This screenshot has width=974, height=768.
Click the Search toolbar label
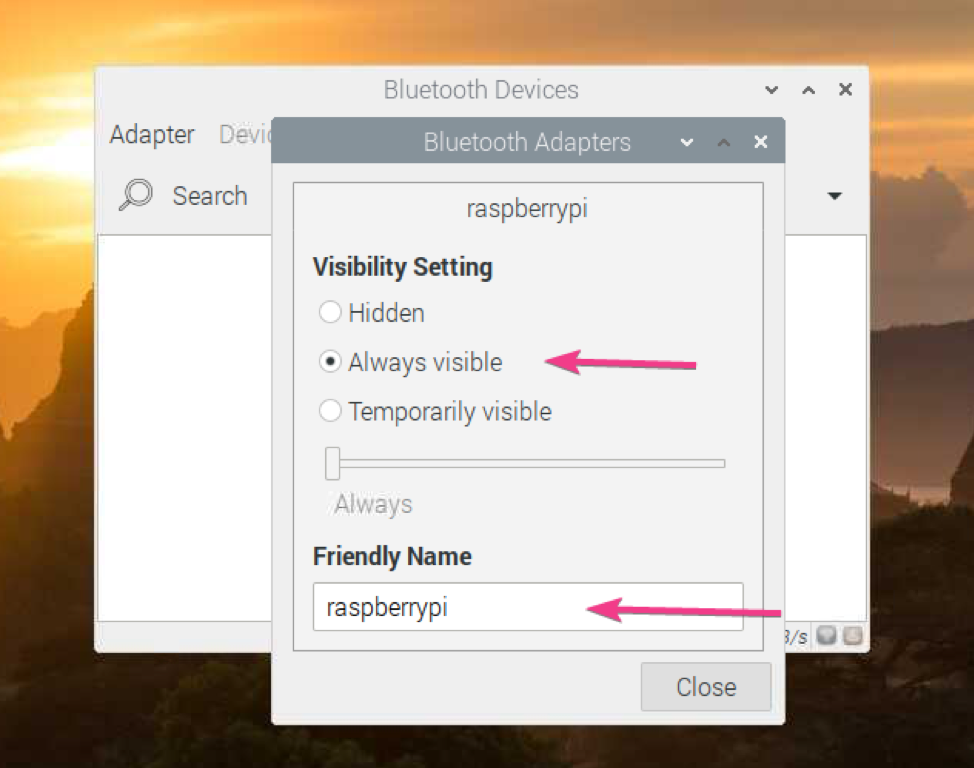pyautogui.click(x=210, y=196)
